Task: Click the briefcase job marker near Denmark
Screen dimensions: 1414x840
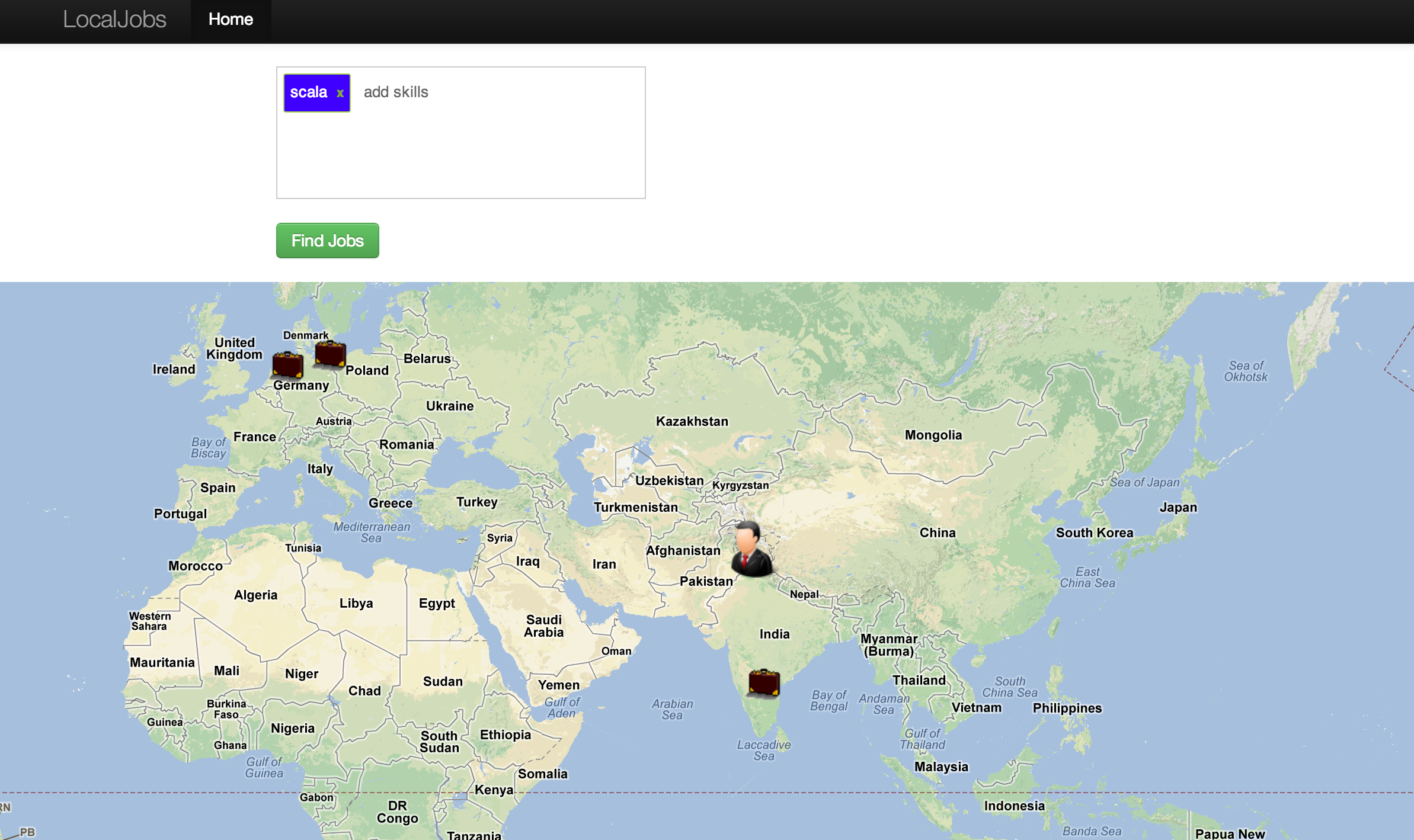Action: coord(330,354)
